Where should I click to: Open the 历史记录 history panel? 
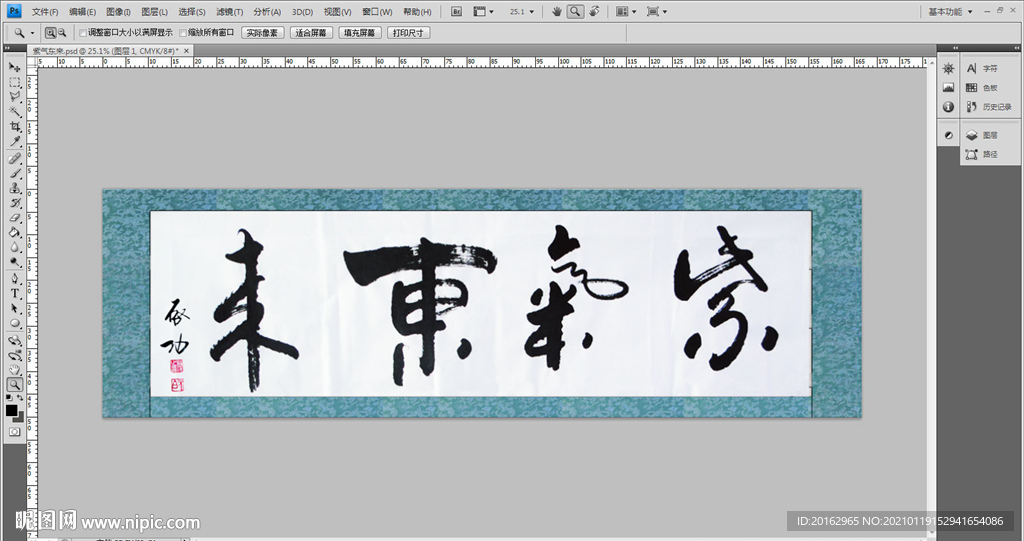tap(989, 107)
